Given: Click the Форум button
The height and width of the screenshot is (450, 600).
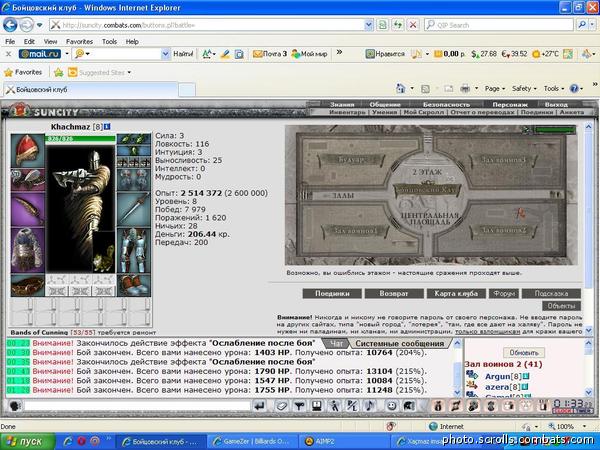Looking at the screenshot, I should 504,293.
